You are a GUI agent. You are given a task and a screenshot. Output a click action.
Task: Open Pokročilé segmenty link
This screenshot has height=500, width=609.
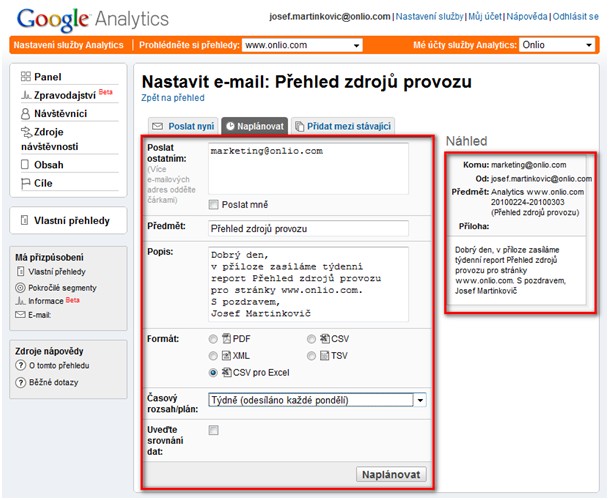62,288
